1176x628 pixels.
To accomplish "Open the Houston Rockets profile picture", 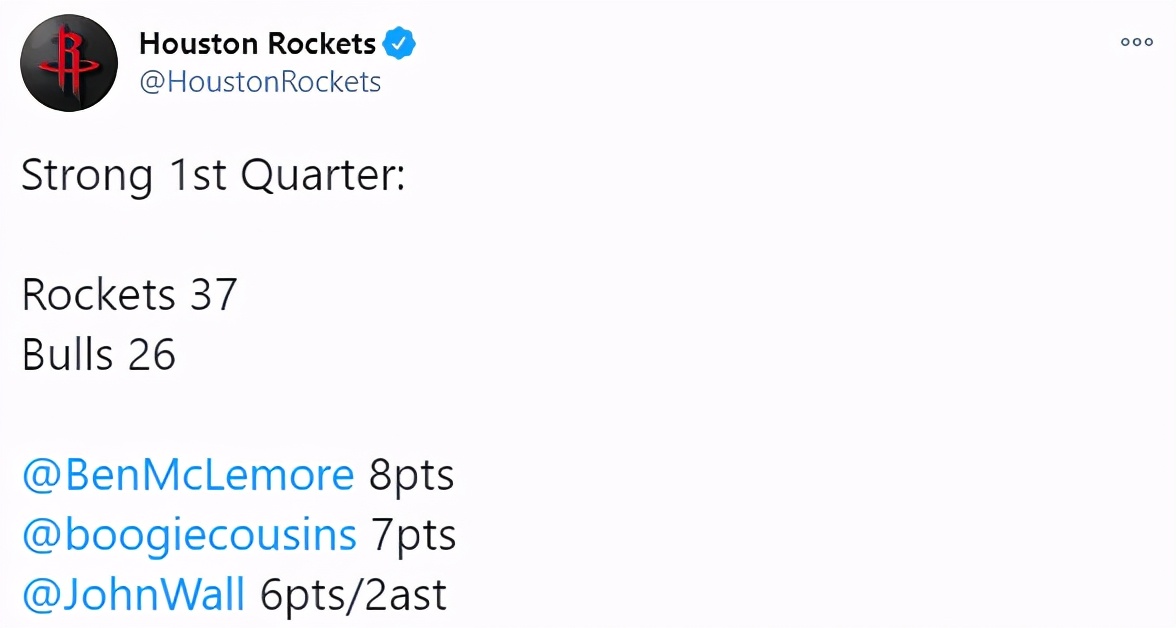I will (69, 63).
